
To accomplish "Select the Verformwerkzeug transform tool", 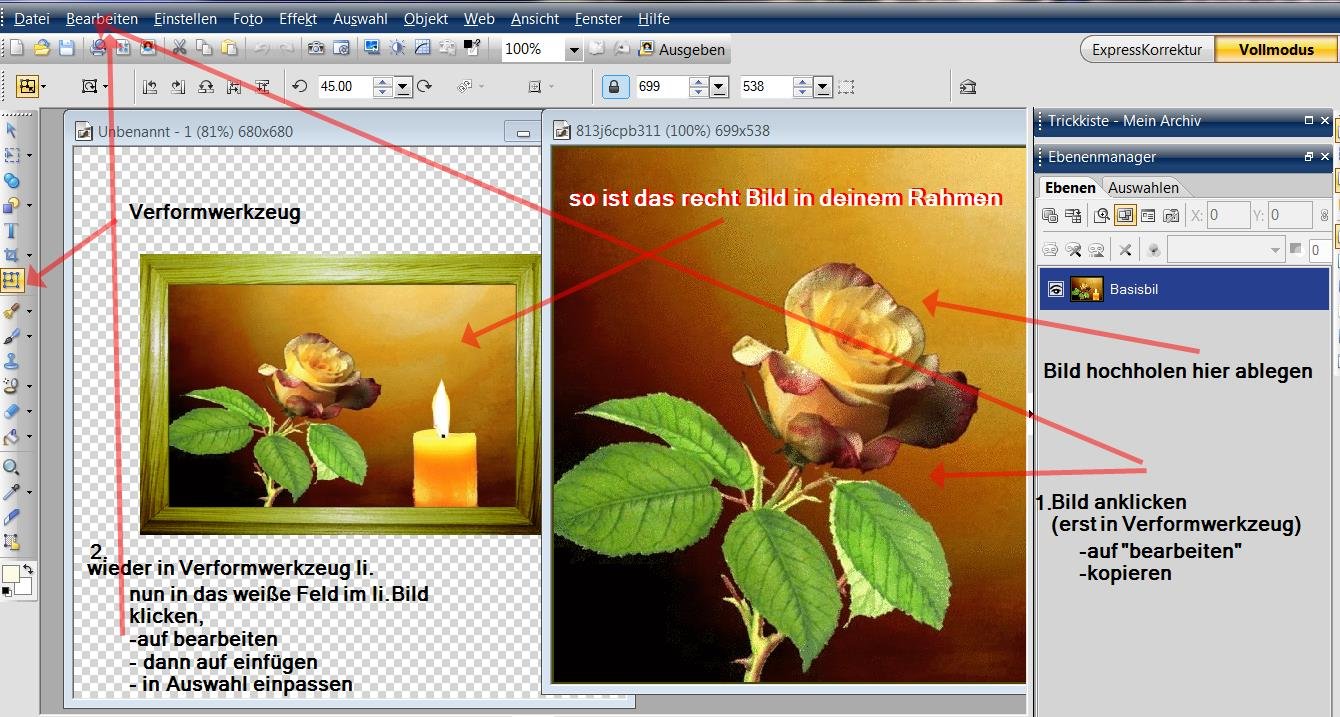I will click(12, 280).
